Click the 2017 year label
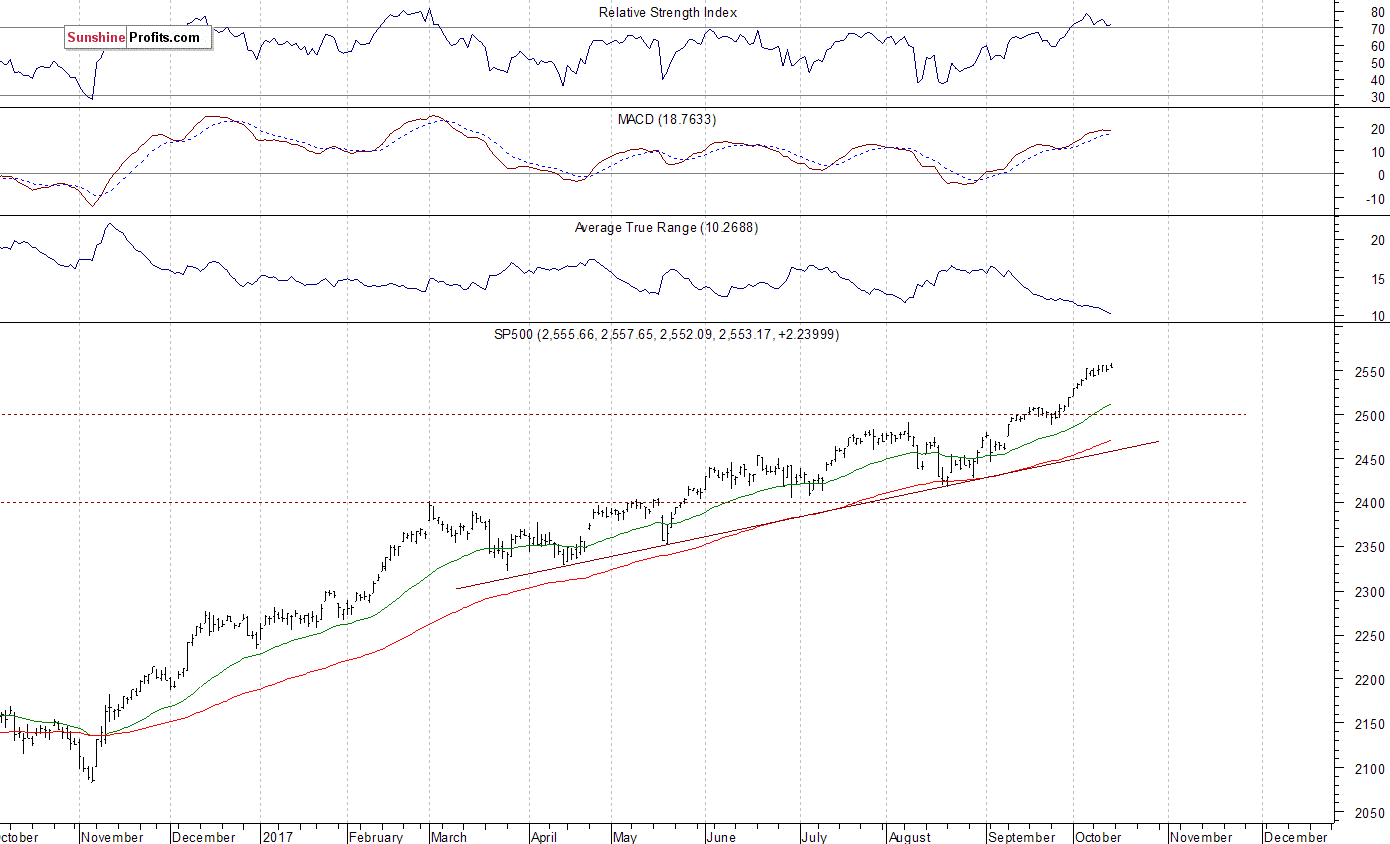Image resolution: width=1390 pixels, height=844 pixels. point(276,837)
